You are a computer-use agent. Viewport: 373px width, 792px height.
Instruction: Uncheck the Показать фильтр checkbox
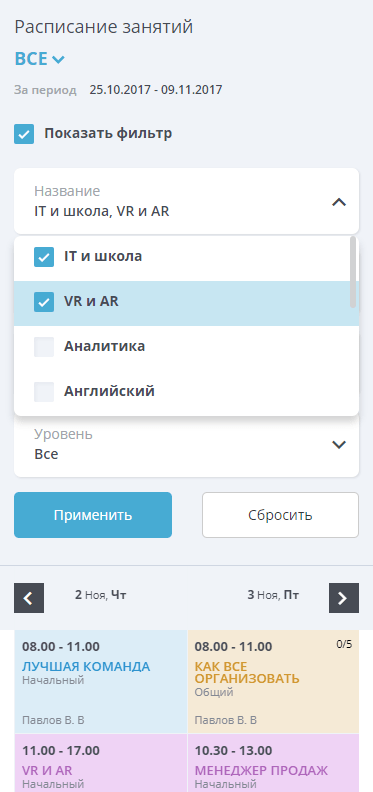pyautogui.click(x=24, y=134)
